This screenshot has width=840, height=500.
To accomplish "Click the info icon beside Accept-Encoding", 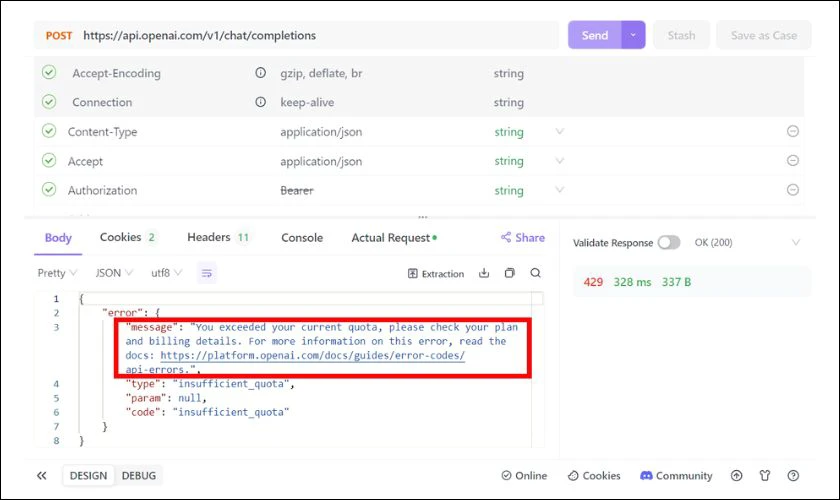I will coord(260,72).
